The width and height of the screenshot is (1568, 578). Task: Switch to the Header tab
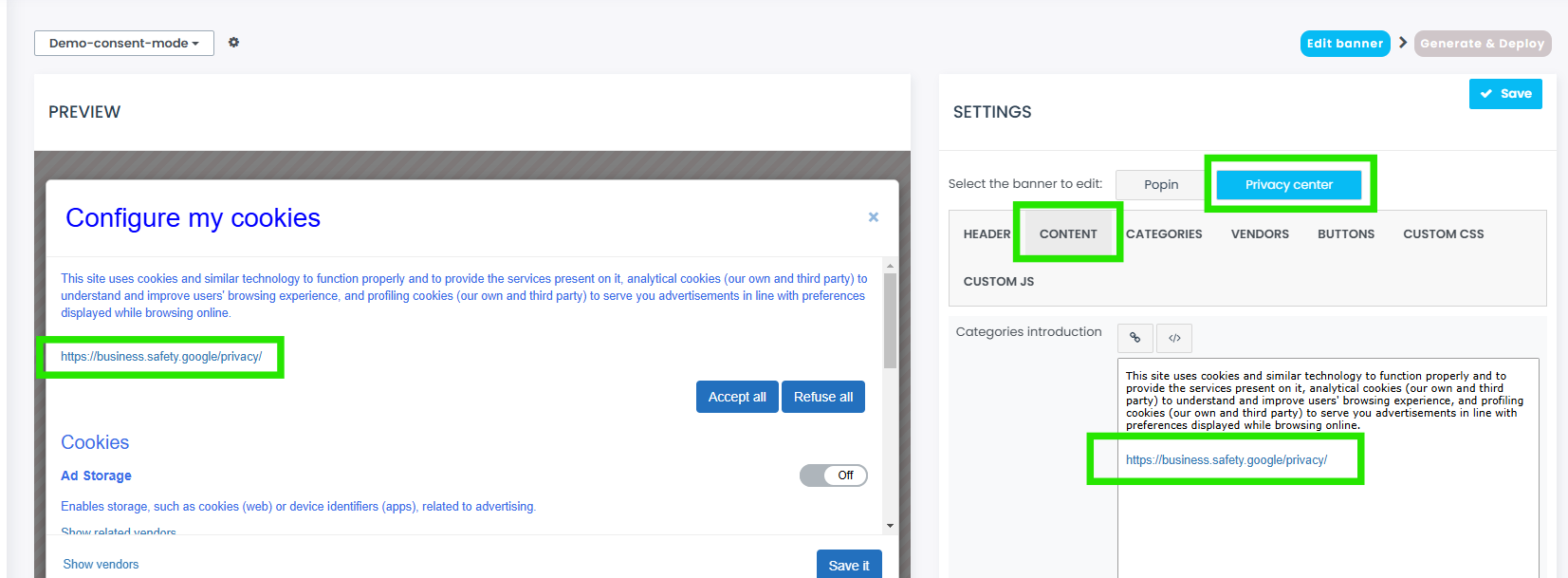(x=987, y=234)
